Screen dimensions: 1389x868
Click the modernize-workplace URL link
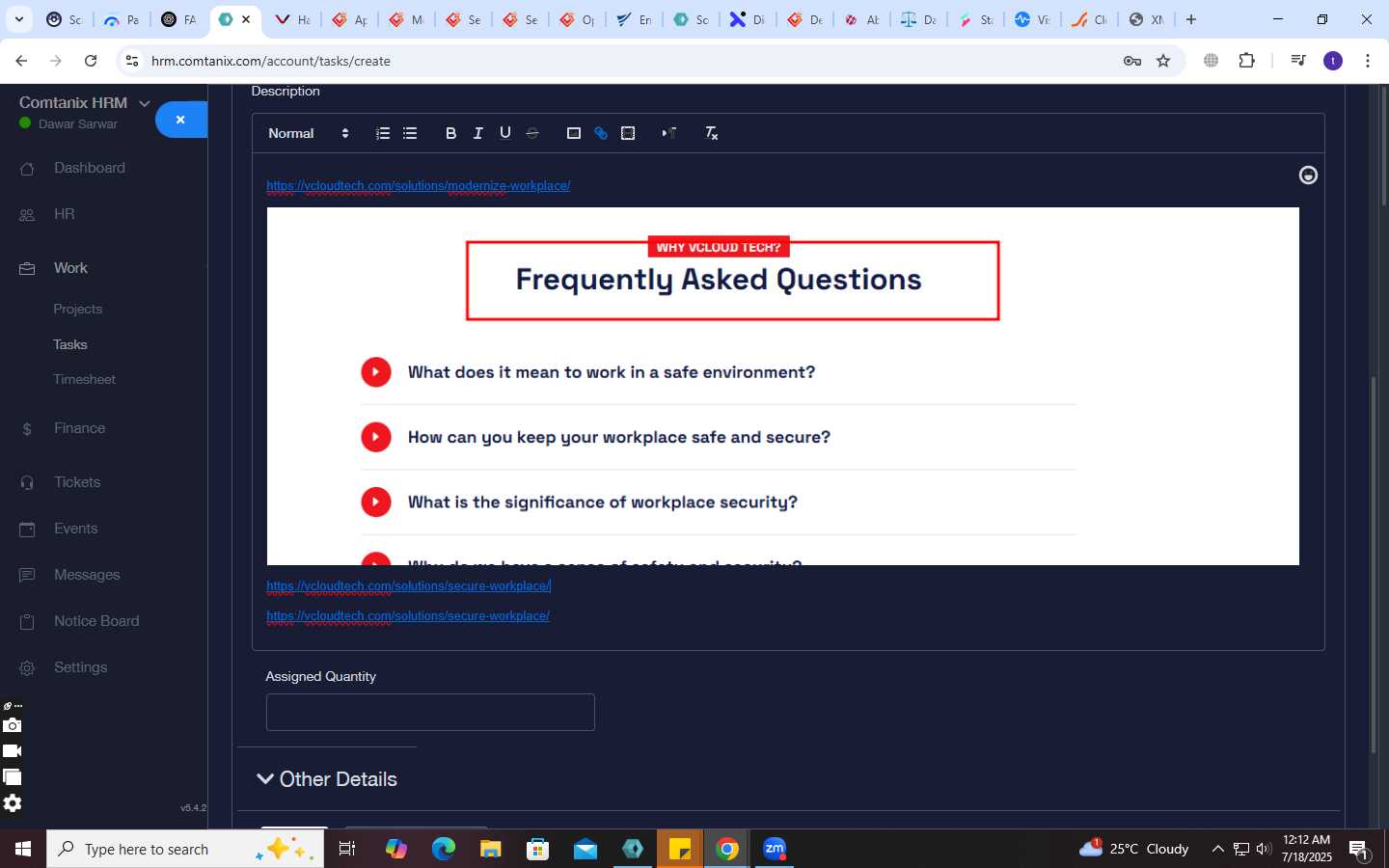[x=419, y=185]
